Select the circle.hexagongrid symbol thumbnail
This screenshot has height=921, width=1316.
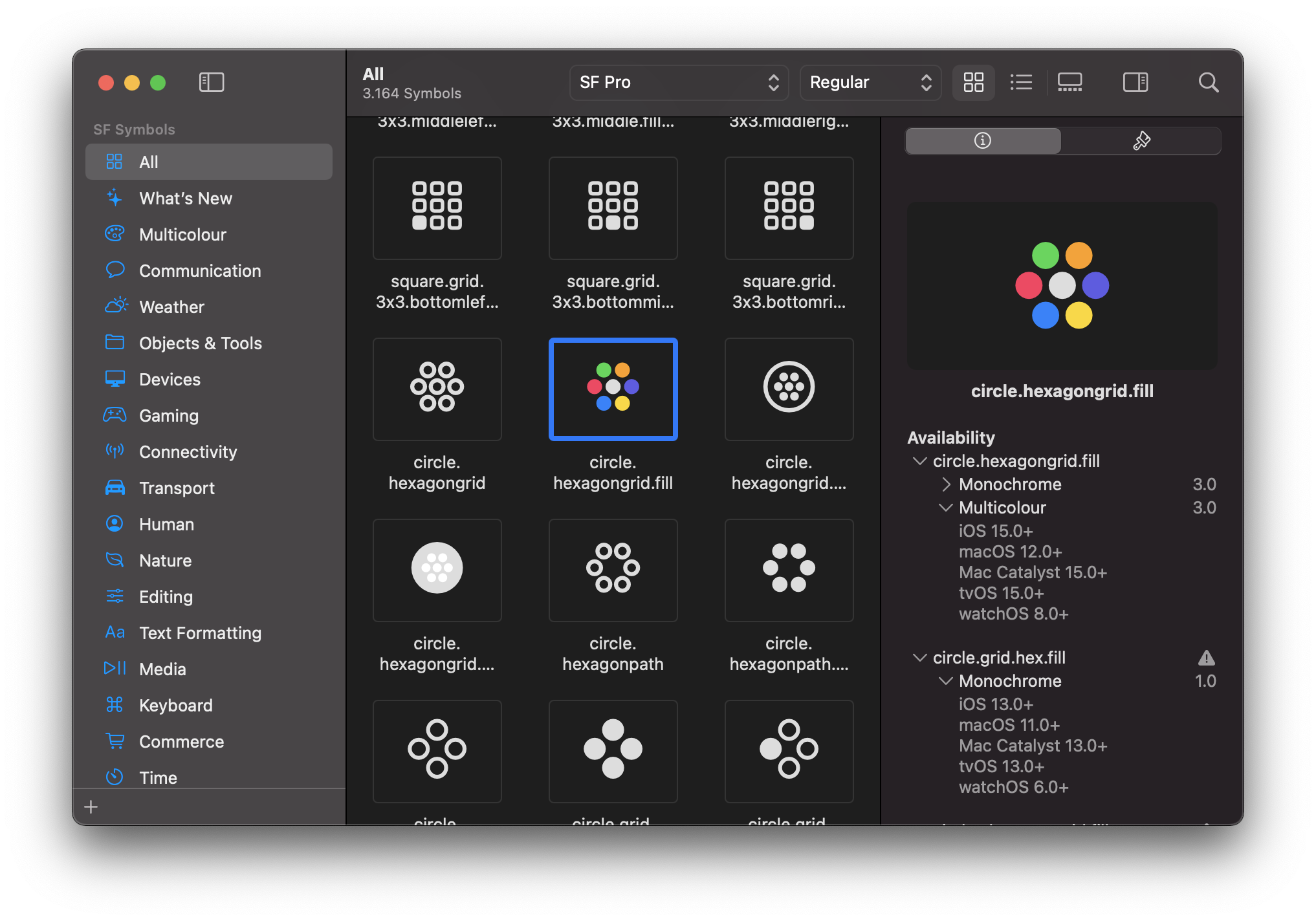coord(437,389)
